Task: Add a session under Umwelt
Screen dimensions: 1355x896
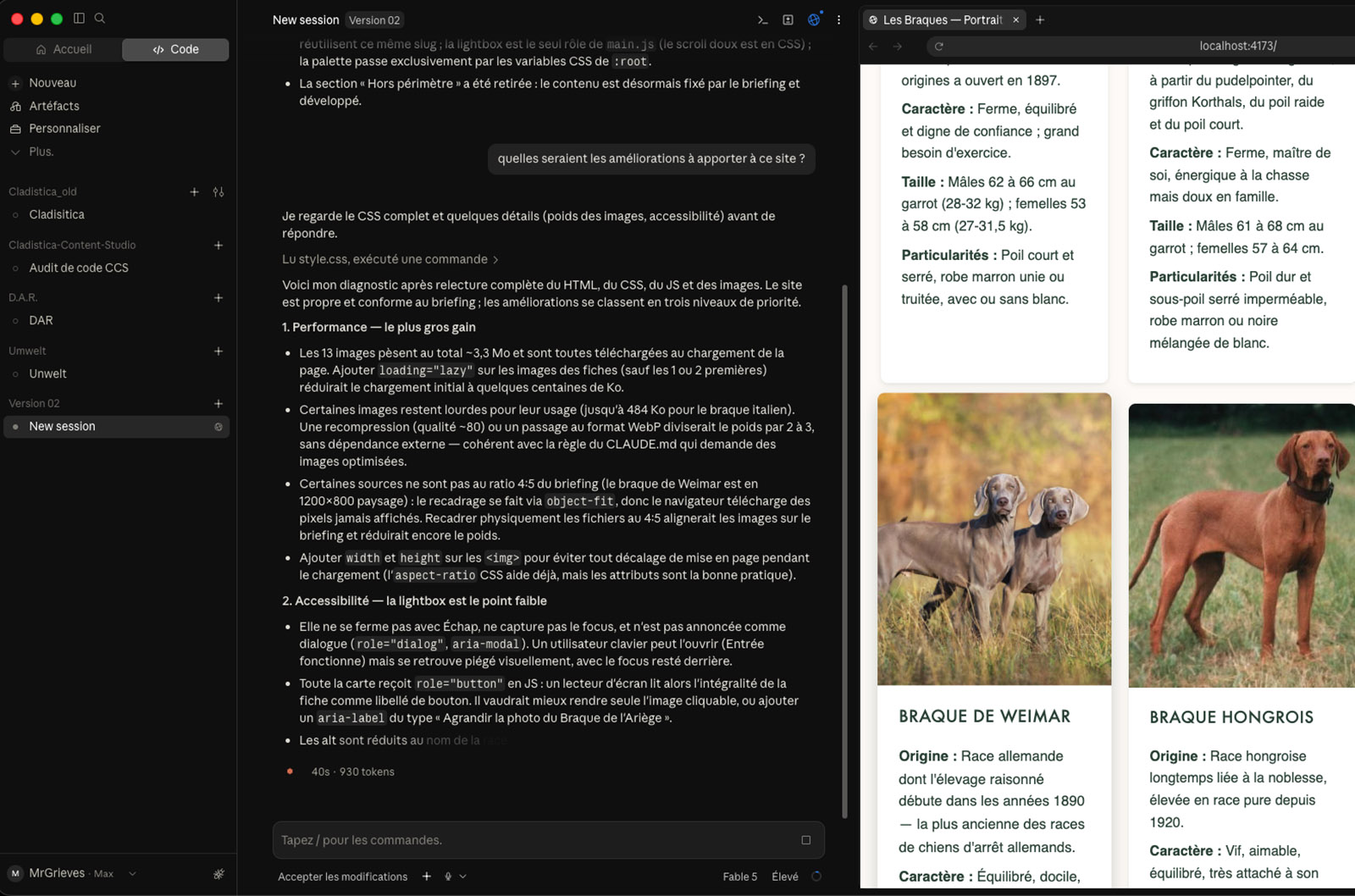Action: tap(218, 351)
